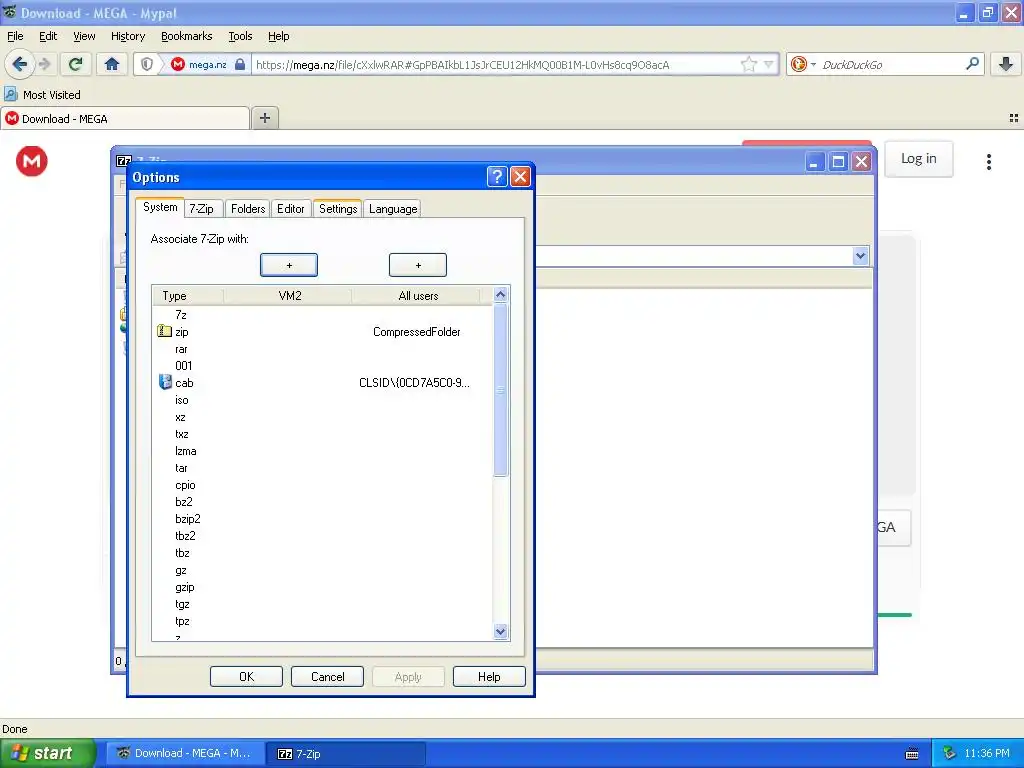Click the zip compressed folder icon
This screenshot has height=768, width=1024.
pos(165,332)
